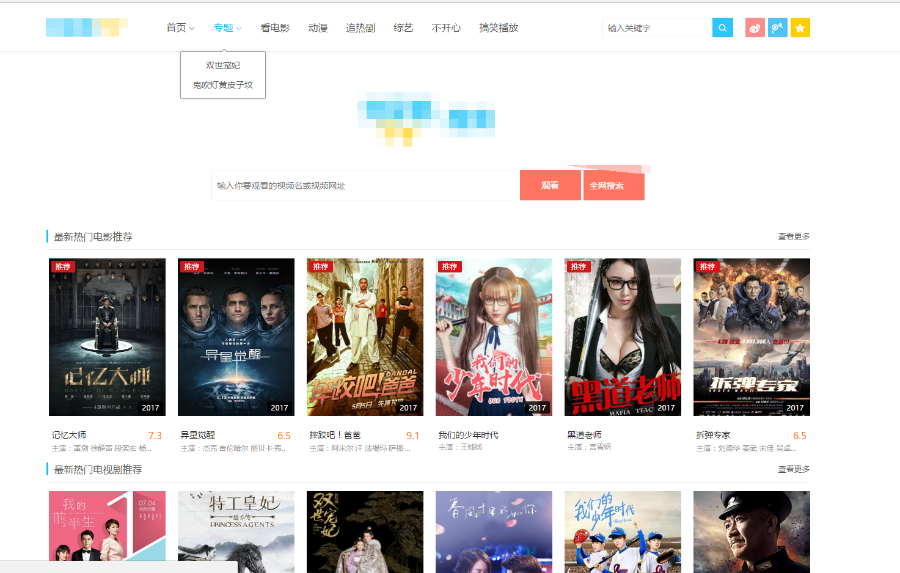
Task: Open the 看电影 navigation tab
Action: click(275, 28)
